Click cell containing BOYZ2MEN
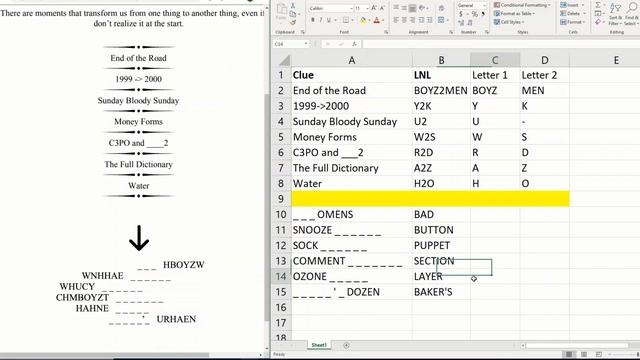Image resolution: width=640 pixels, height=360 pixels. pyautogui.click(x=440, y=91)
